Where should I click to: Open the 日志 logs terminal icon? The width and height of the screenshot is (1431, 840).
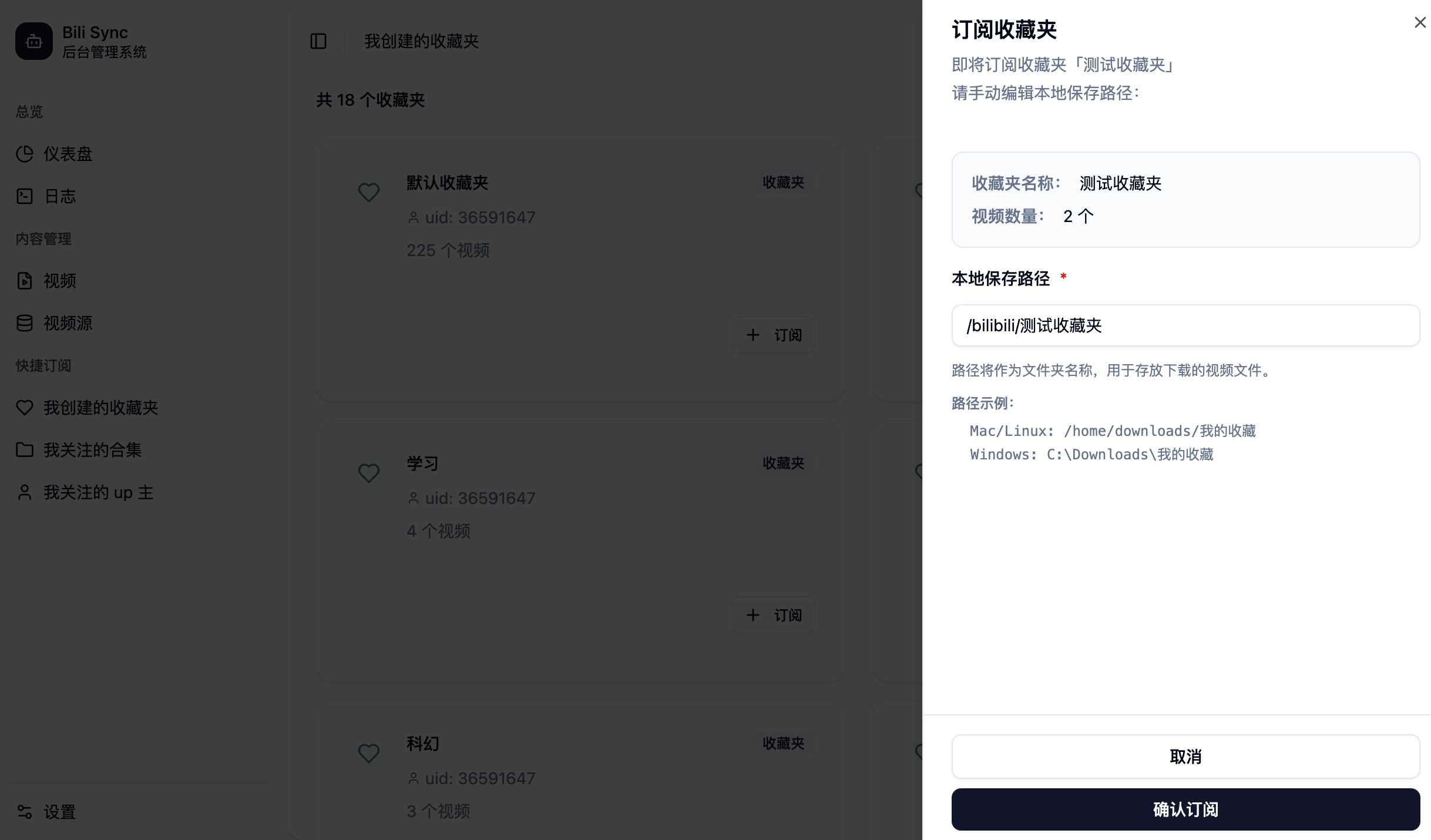pos(25,196)
